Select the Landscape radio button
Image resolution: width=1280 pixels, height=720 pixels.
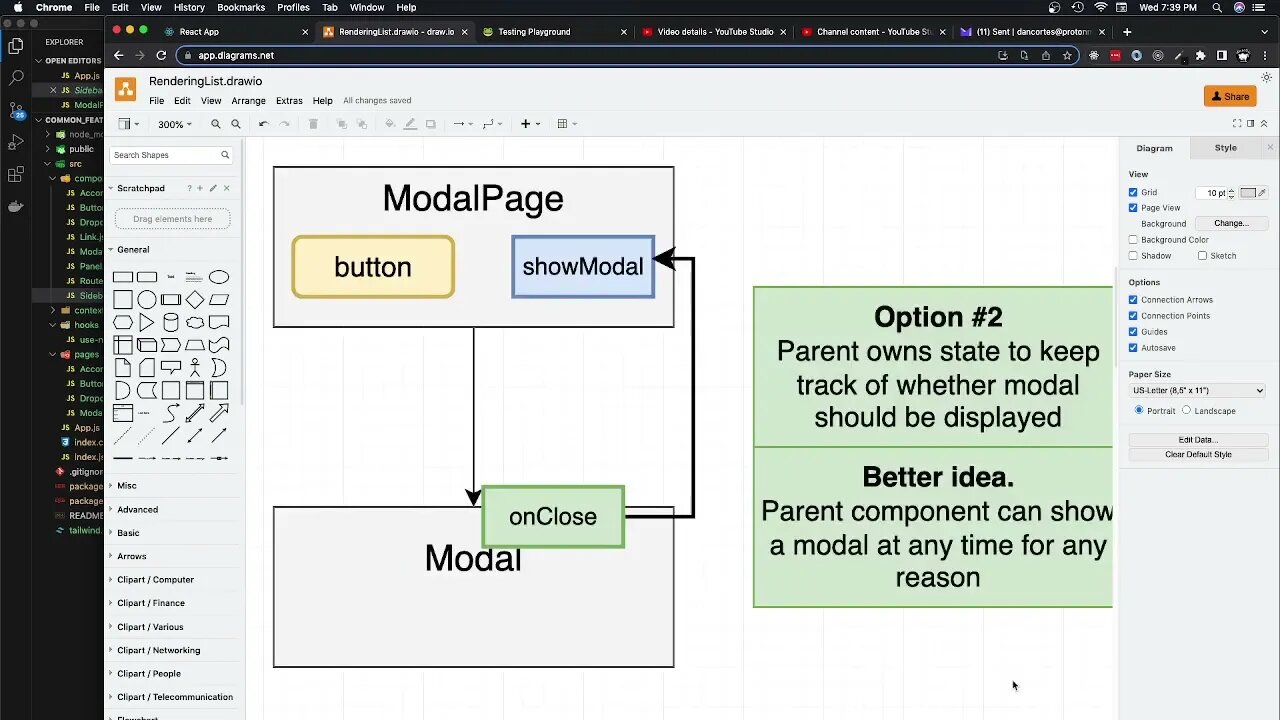click(x=1187, y=410)
